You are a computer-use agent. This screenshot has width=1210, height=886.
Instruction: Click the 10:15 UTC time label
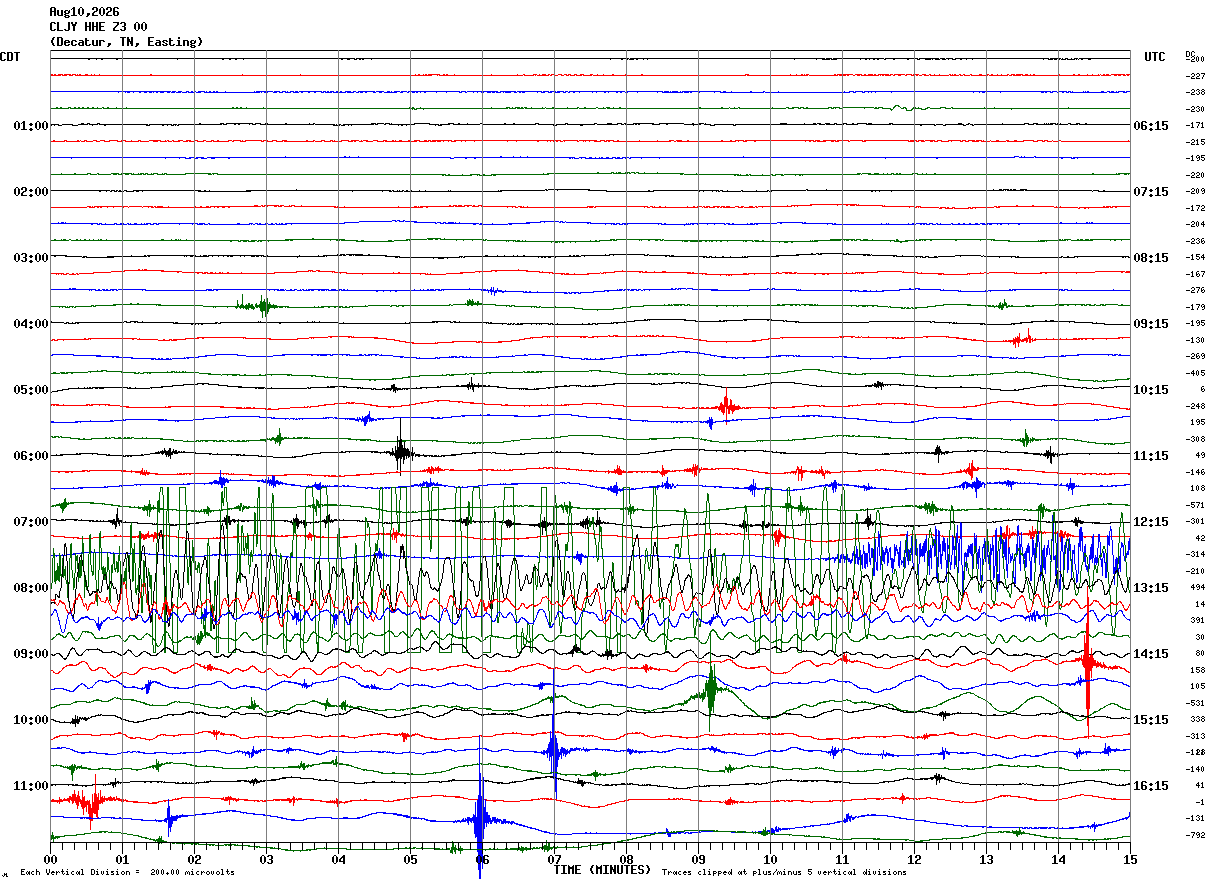point(1150,390)
